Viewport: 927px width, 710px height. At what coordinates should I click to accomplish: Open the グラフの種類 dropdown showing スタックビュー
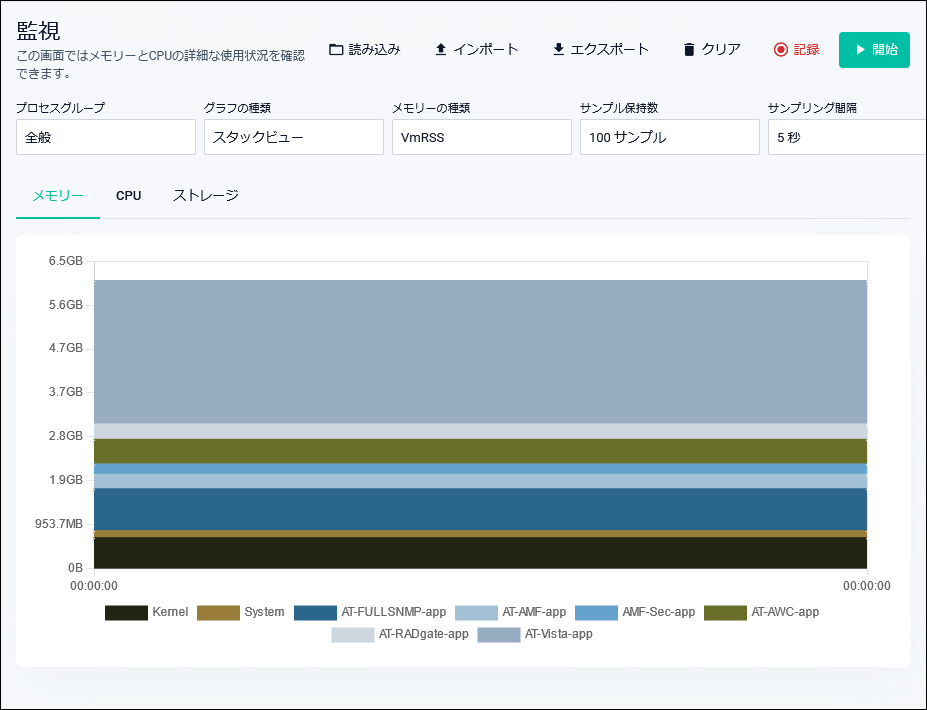[x=294, y=137]
